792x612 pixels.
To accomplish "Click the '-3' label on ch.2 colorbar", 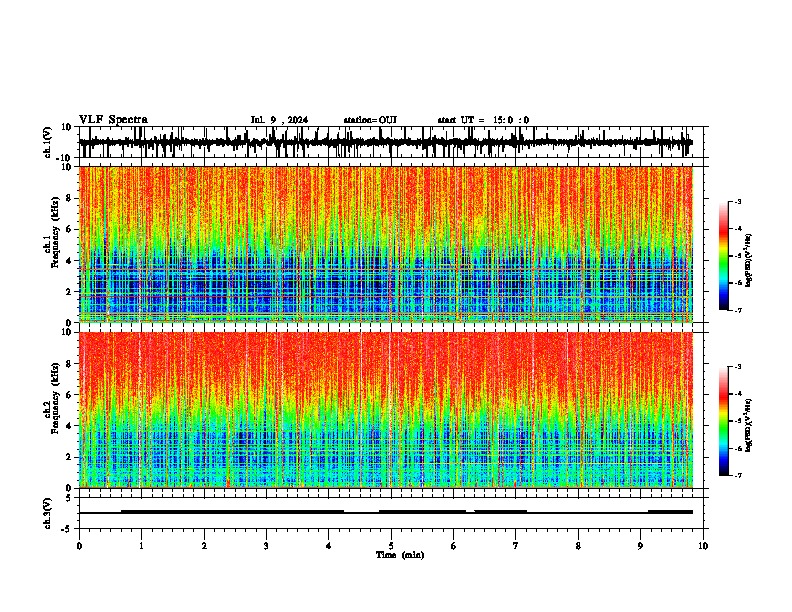I will pos(737,367).
